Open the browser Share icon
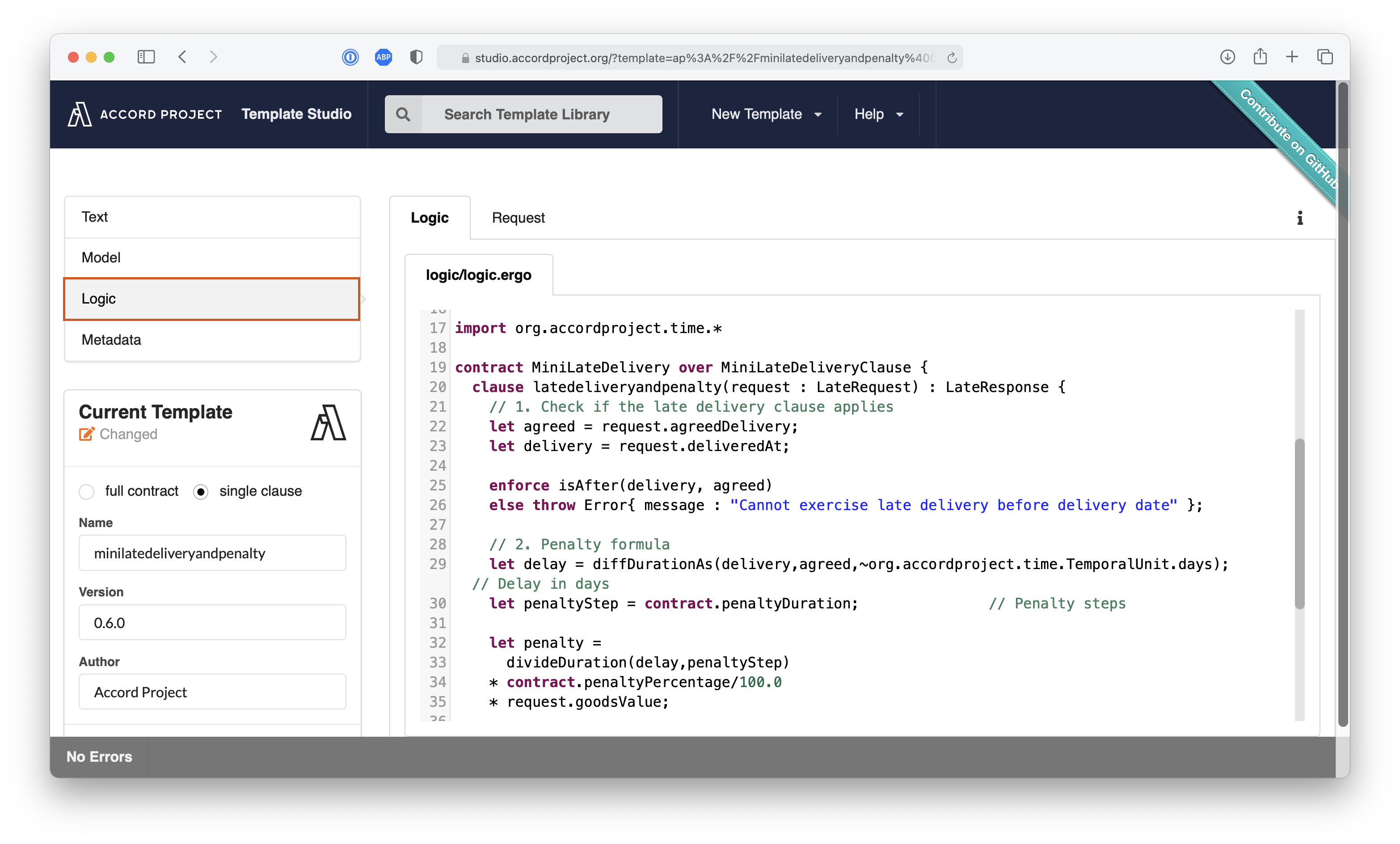The height and width of the screenshot is (844, 1400). tap(1260, 57)
